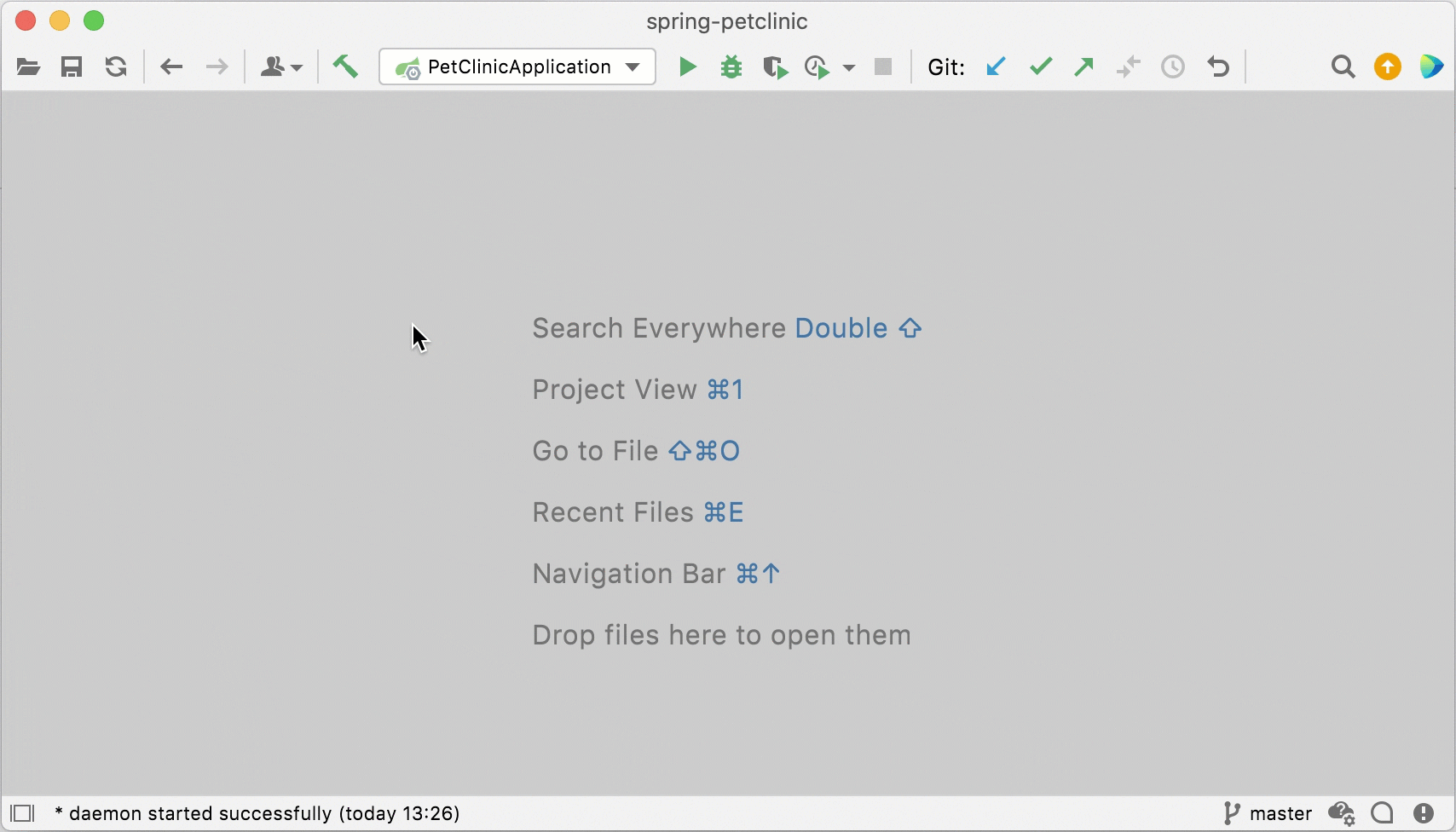Run PetClinicApplication with the green play button
1456x832 pixels.
click(687, 66)
